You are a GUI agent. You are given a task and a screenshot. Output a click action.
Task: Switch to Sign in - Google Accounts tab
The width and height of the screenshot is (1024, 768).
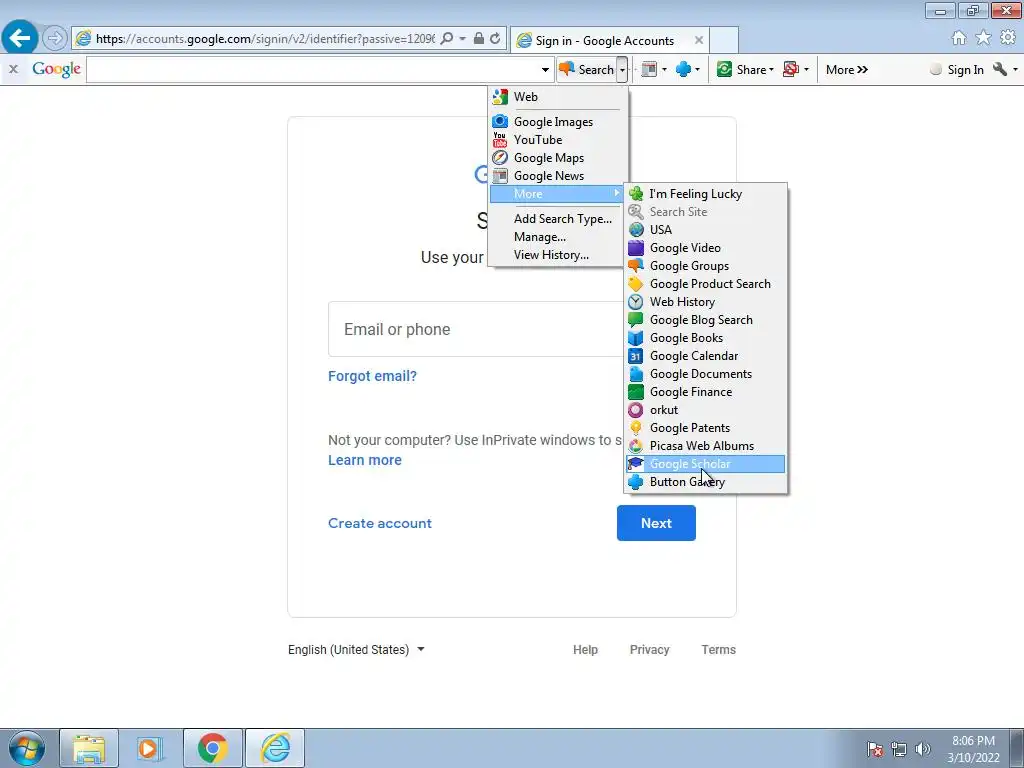coord(609,40)
